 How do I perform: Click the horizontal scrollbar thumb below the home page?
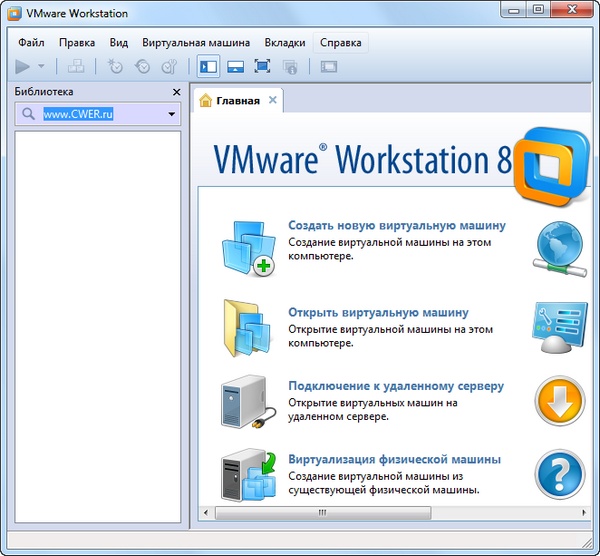pyautogui.click(x=322, y=513)
